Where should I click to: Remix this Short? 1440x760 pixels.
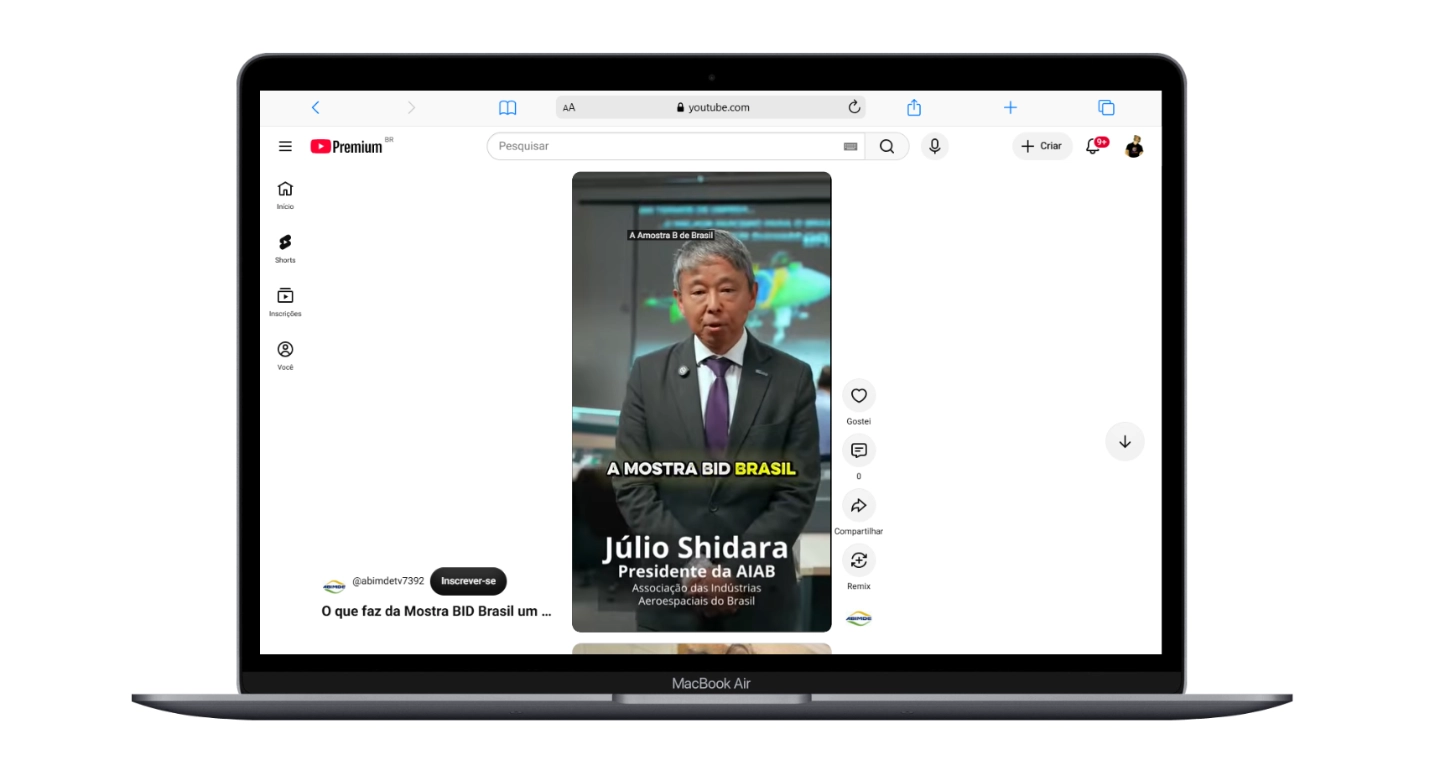coord(859,561)
